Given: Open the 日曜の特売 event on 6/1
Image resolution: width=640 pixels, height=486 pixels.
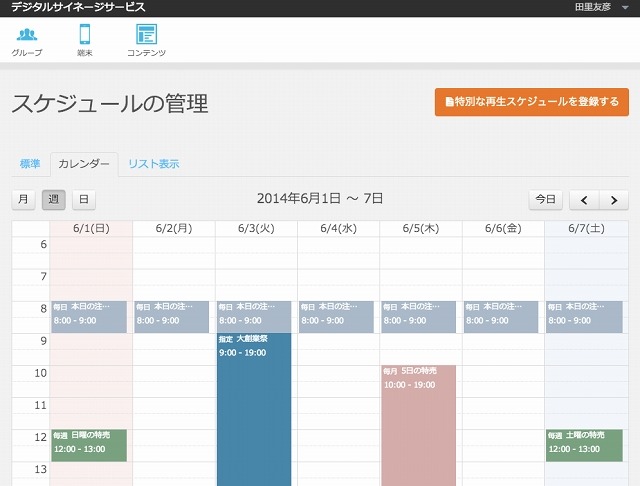Looking at the screenshot, I should pos(89,445).
